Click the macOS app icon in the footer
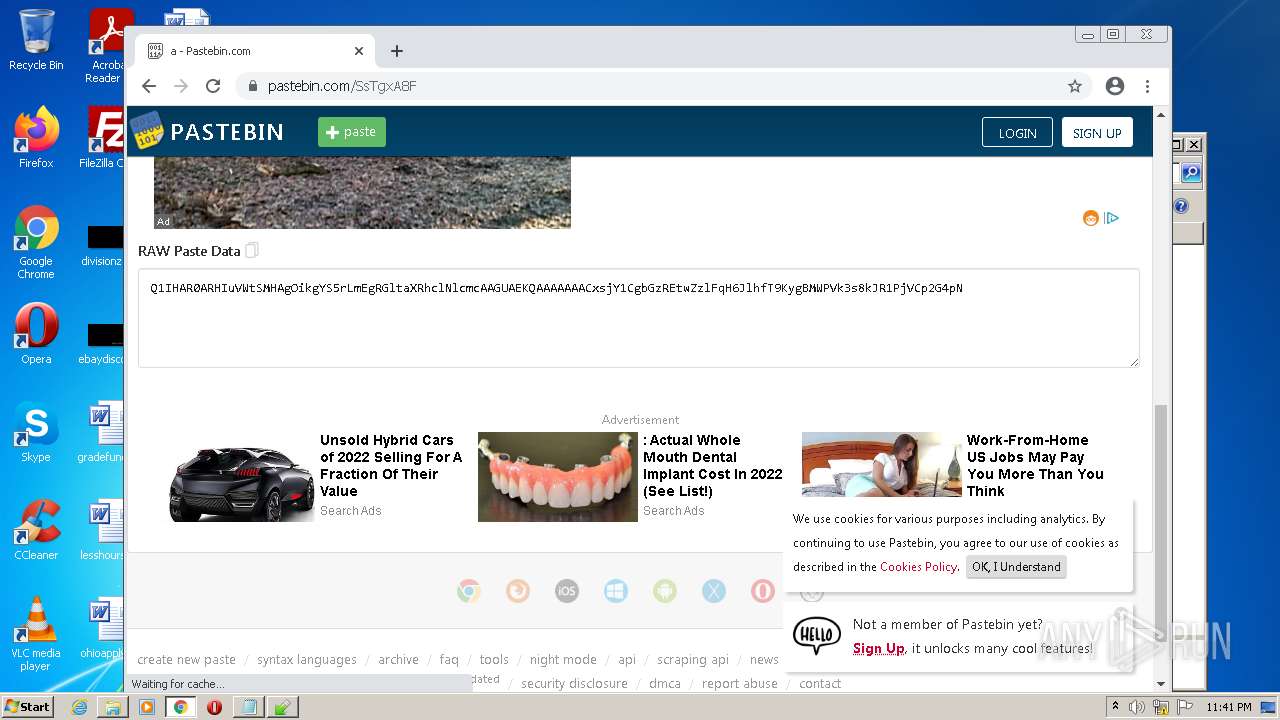 point(714,591)
